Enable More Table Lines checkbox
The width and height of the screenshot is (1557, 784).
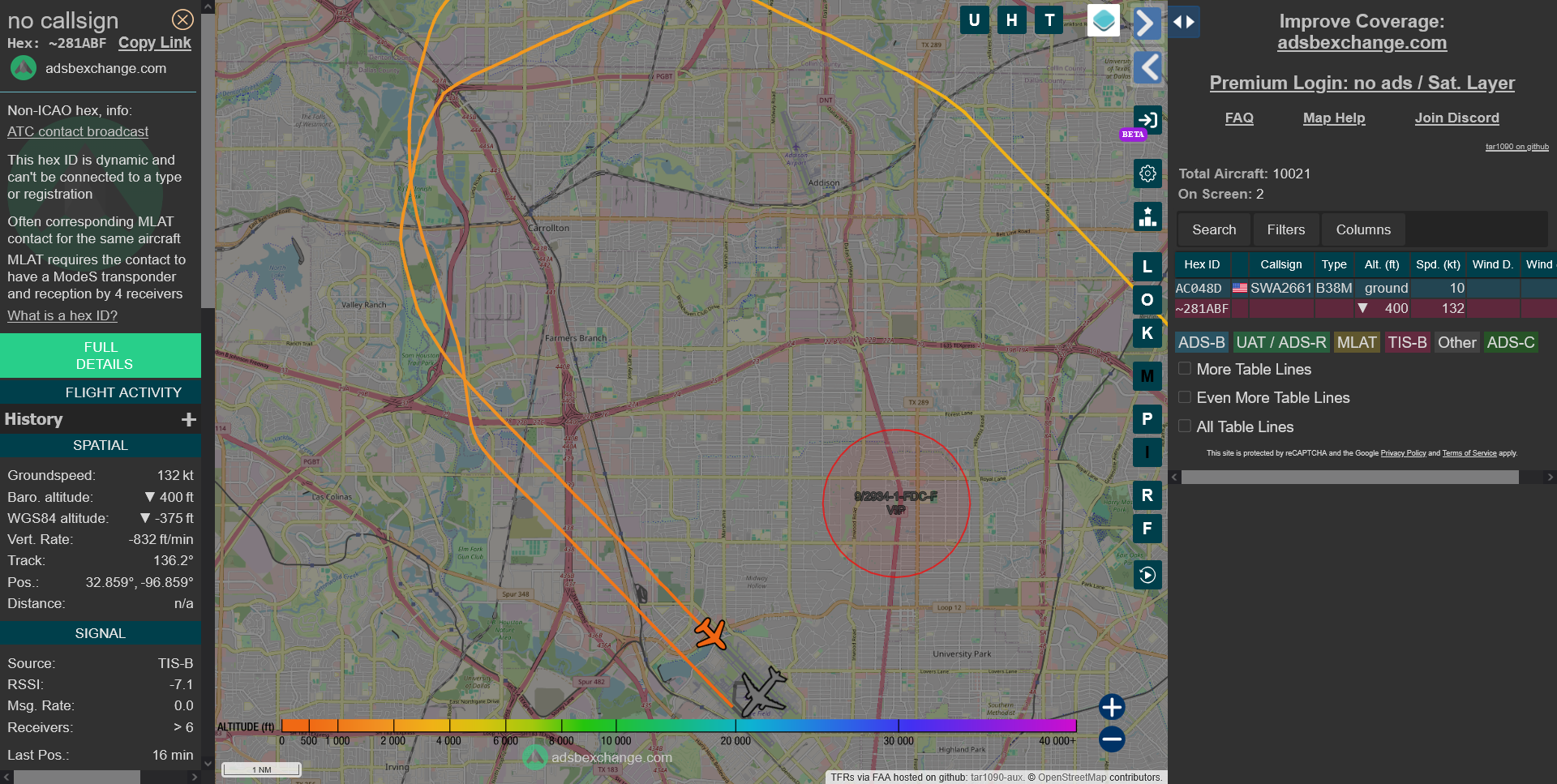click(1185, 369)
